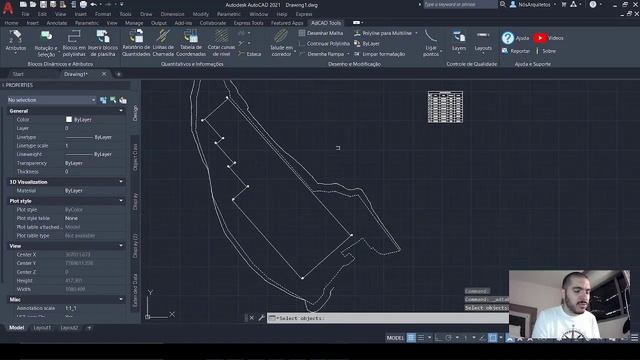640x360 pixels.
Task: Click the Save icon in quick access toolbar
Action: 43,4
